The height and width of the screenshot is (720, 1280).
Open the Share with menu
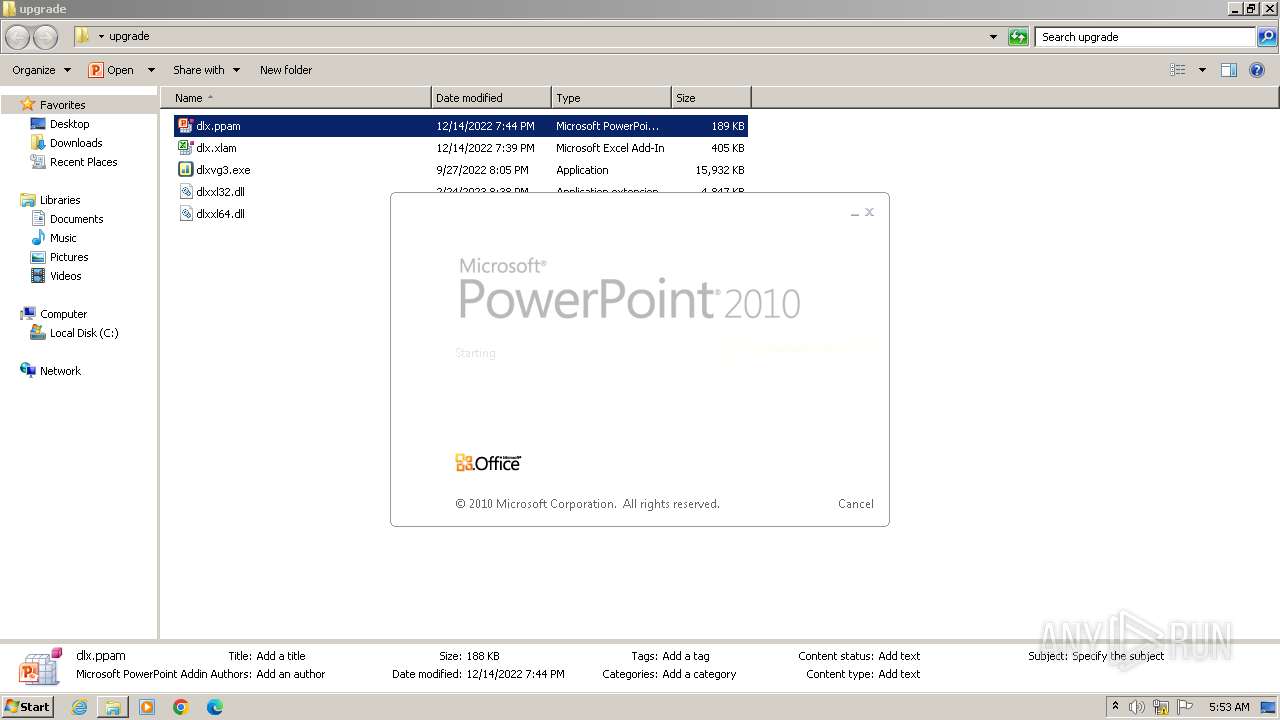coord(206,70)
